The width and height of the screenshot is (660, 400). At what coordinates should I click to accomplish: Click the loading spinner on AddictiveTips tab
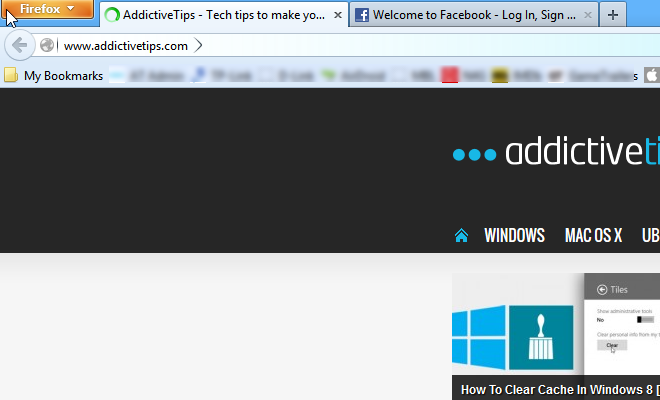click(x=112, y=15)
